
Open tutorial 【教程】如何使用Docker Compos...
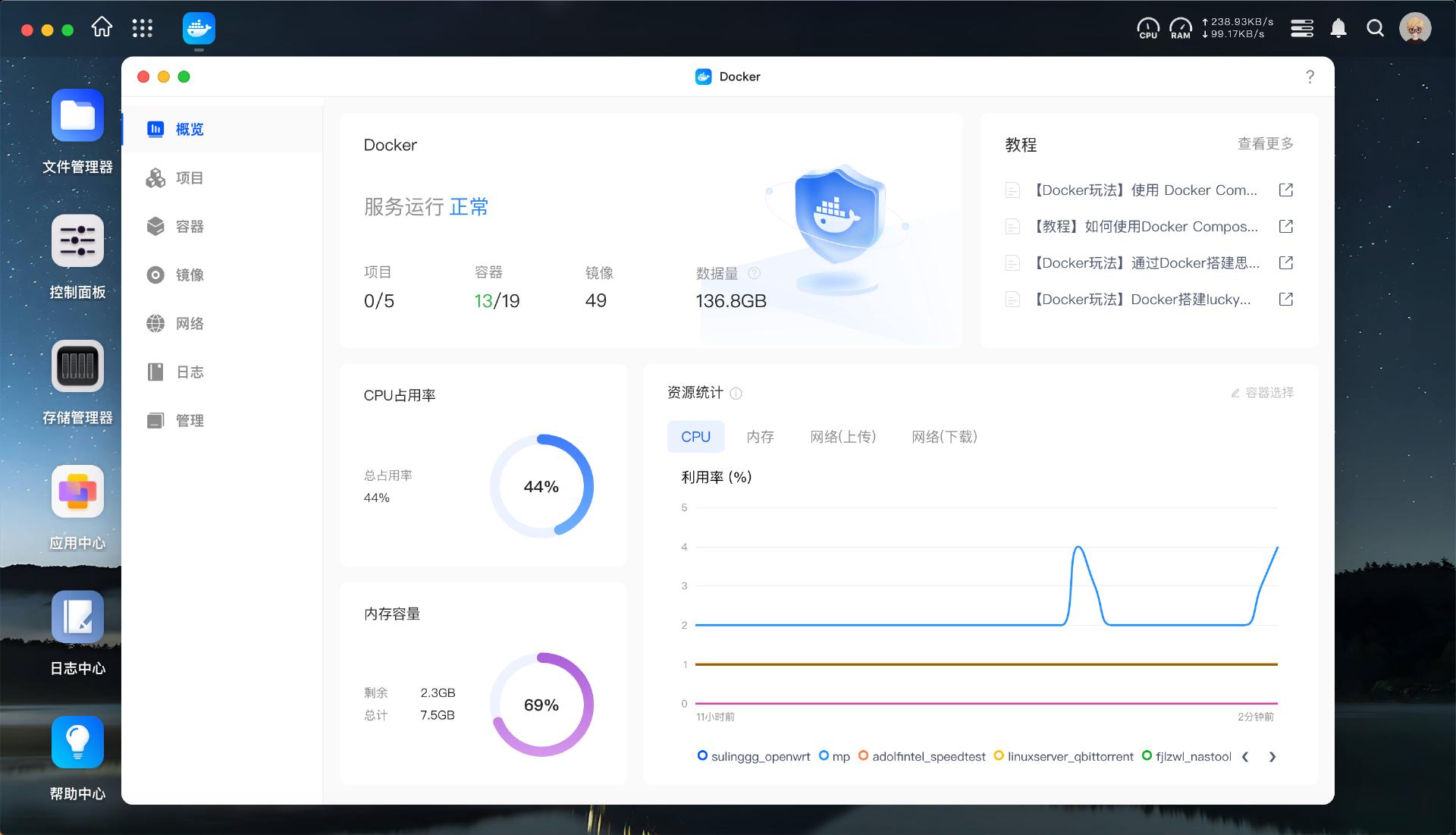[x=1146, y=227]
